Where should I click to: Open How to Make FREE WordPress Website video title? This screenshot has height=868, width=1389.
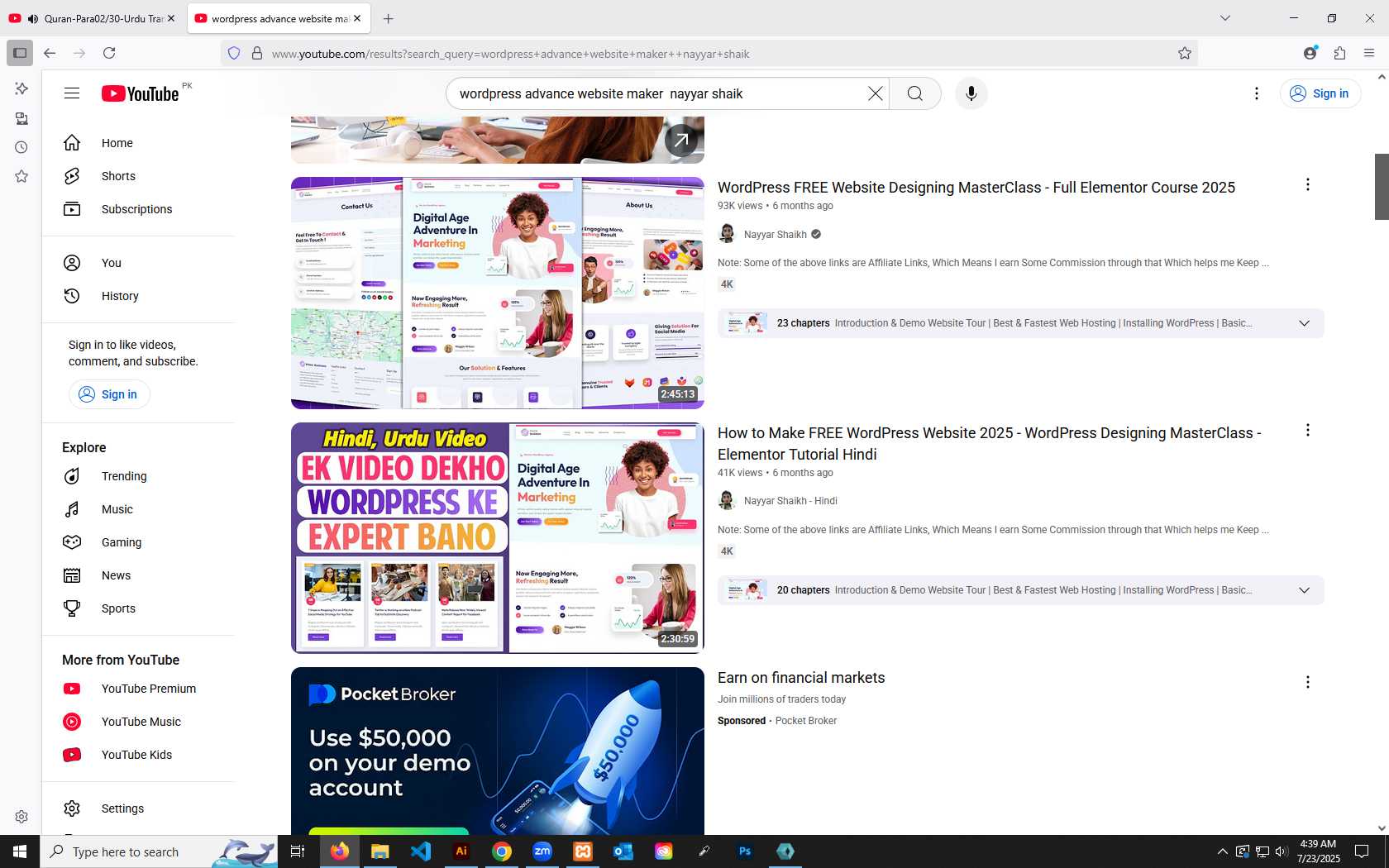tap(990, 444)
